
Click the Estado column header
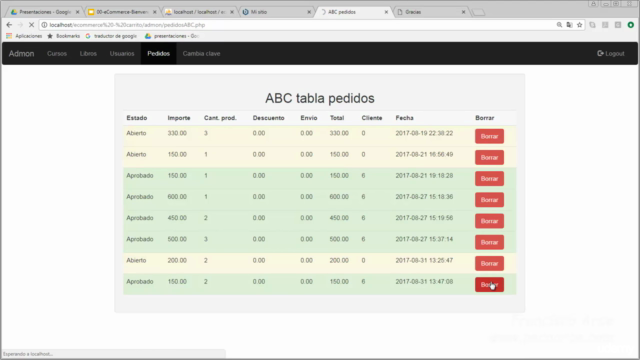coord(137,118)
